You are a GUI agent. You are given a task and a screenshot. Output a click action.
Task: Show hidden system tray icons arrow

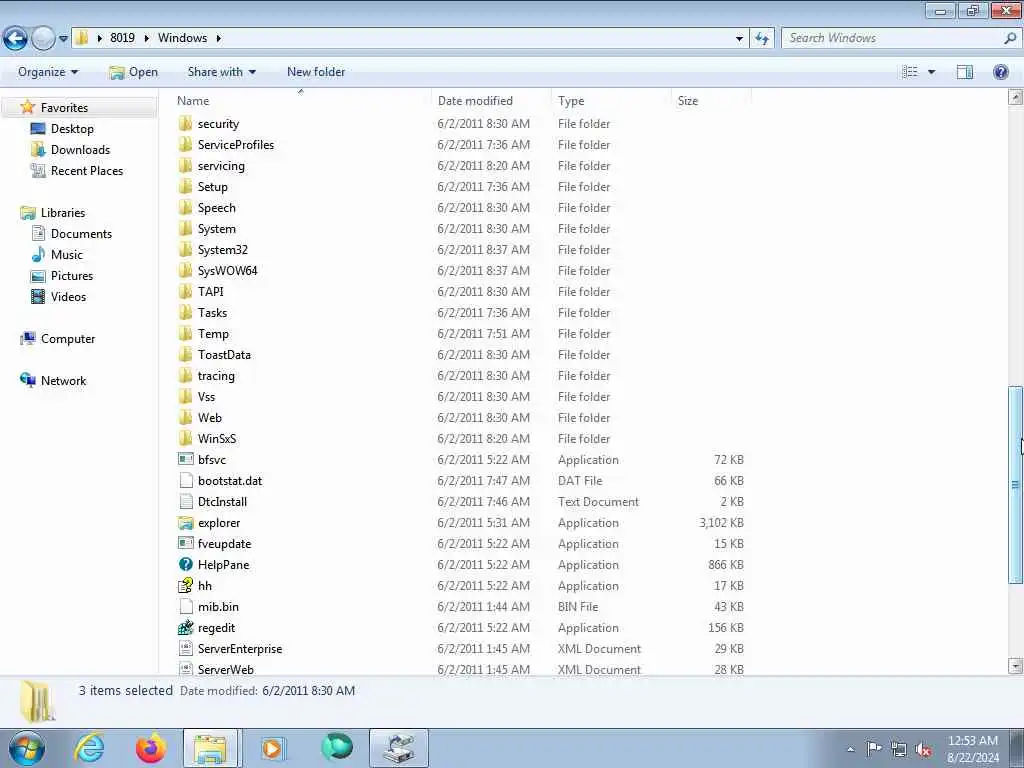click(850, 749)
